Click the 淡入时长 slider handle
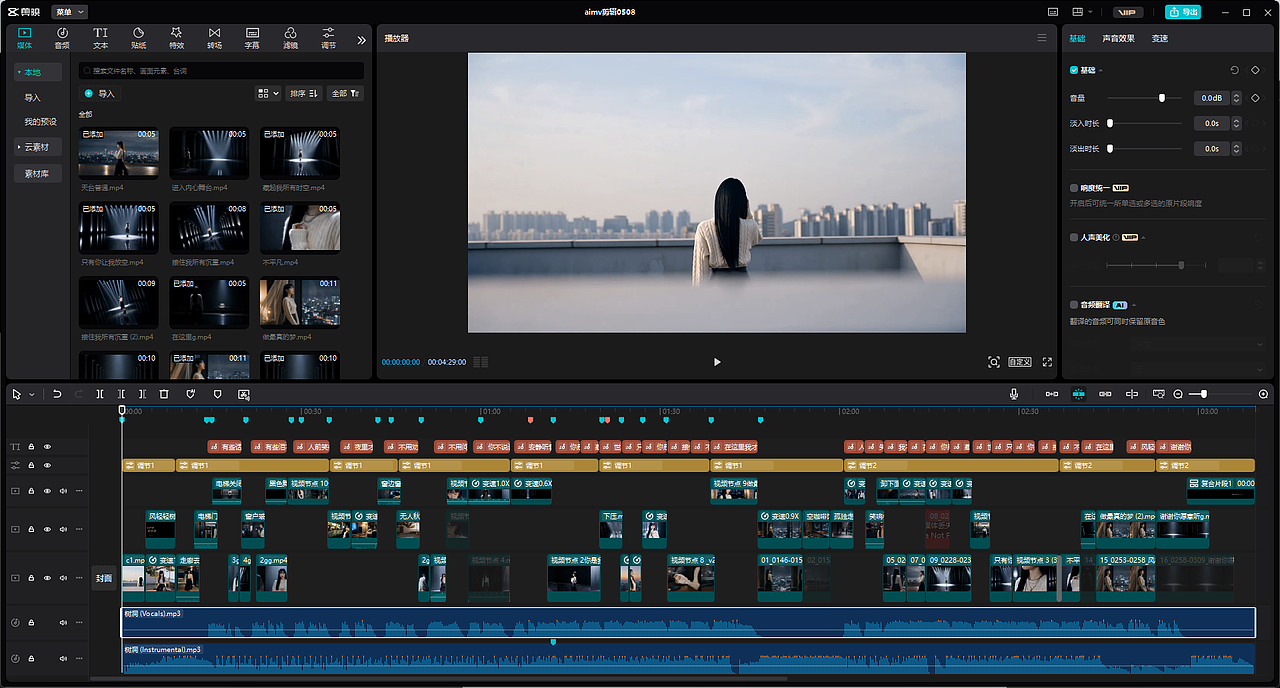This screenshot has height=688, width=1280. (1110, 123)
